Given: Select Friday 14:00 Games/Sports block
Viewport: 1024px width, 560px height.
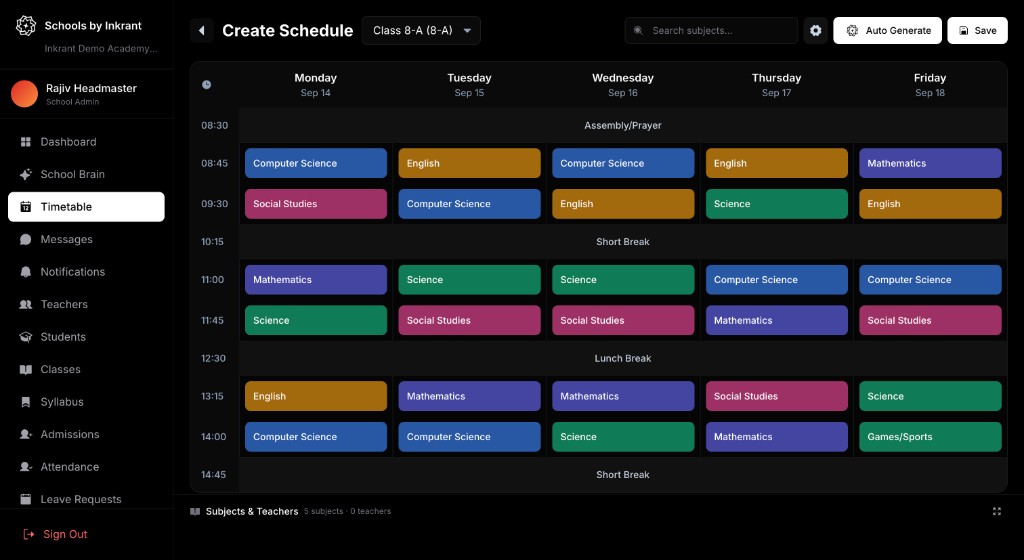Looking at the screenshot, I should tap(930, 437).
